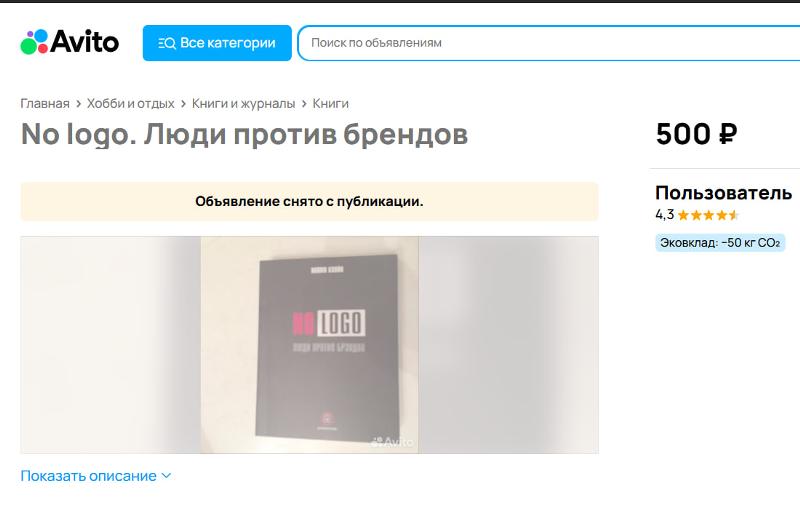The image size is (800, 505).
Task: Click the 4,3 rating number
Action: [665, 215]
